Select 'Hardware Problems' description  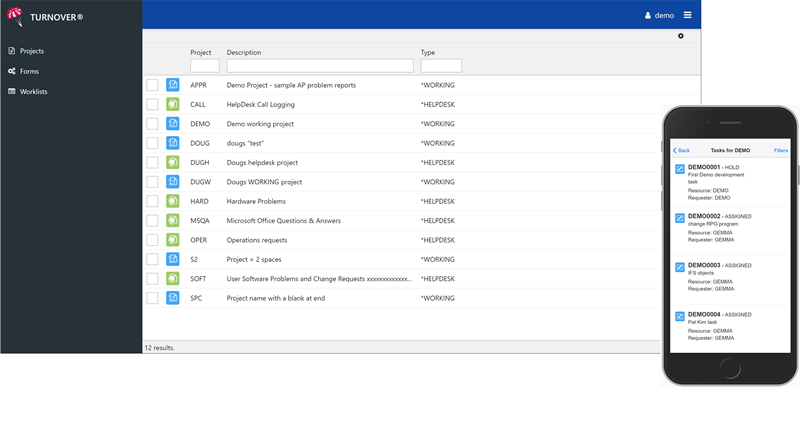(x=256, y=202)
